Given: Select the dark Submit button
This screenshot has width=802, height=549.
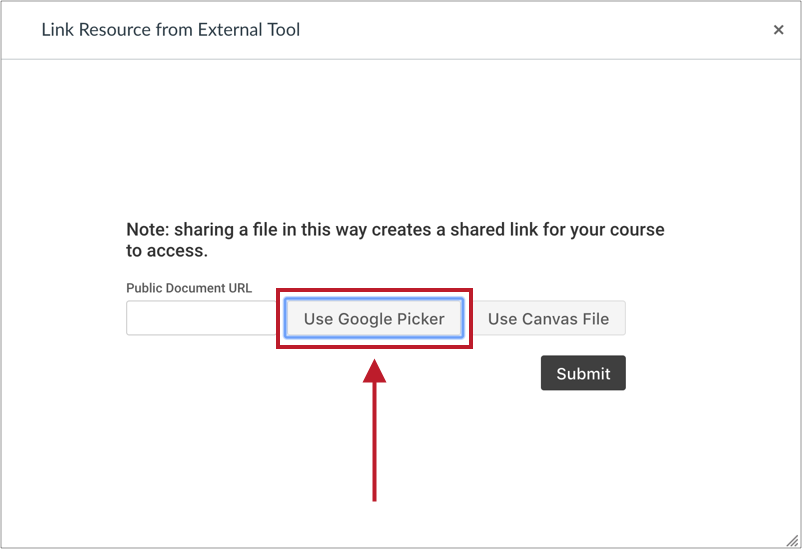Looking at the screenshot, I should (583, 373).
